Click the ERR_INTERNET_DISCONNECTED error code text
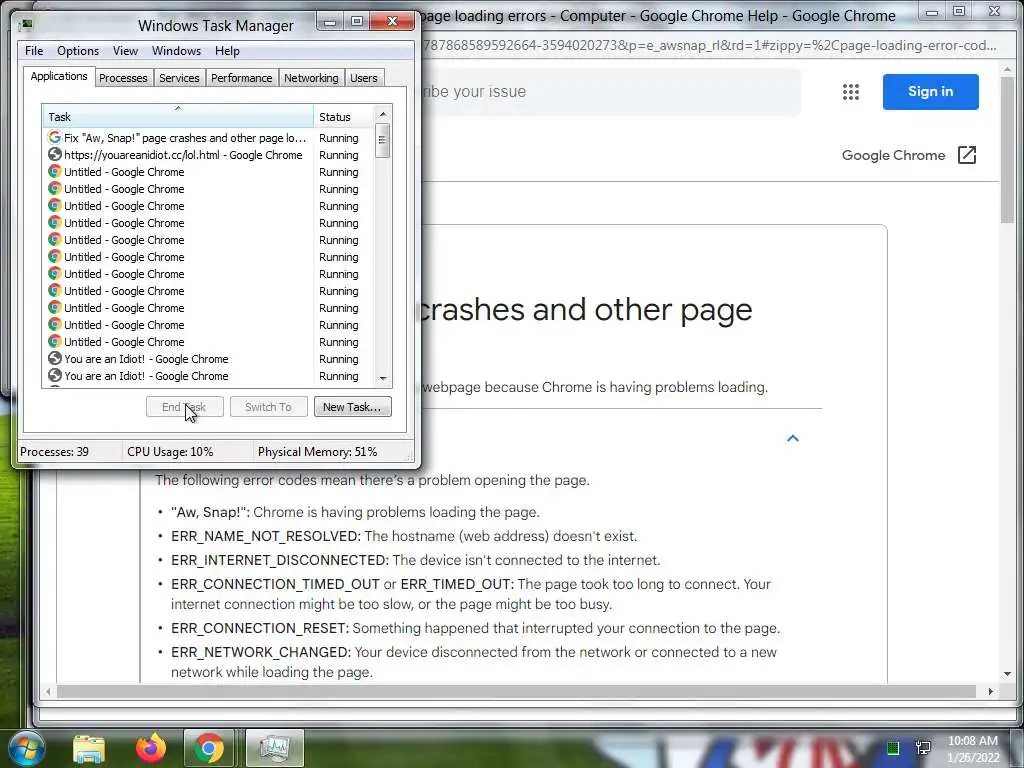This screenshot has width=1024, height=768. (x=280, y=560)
